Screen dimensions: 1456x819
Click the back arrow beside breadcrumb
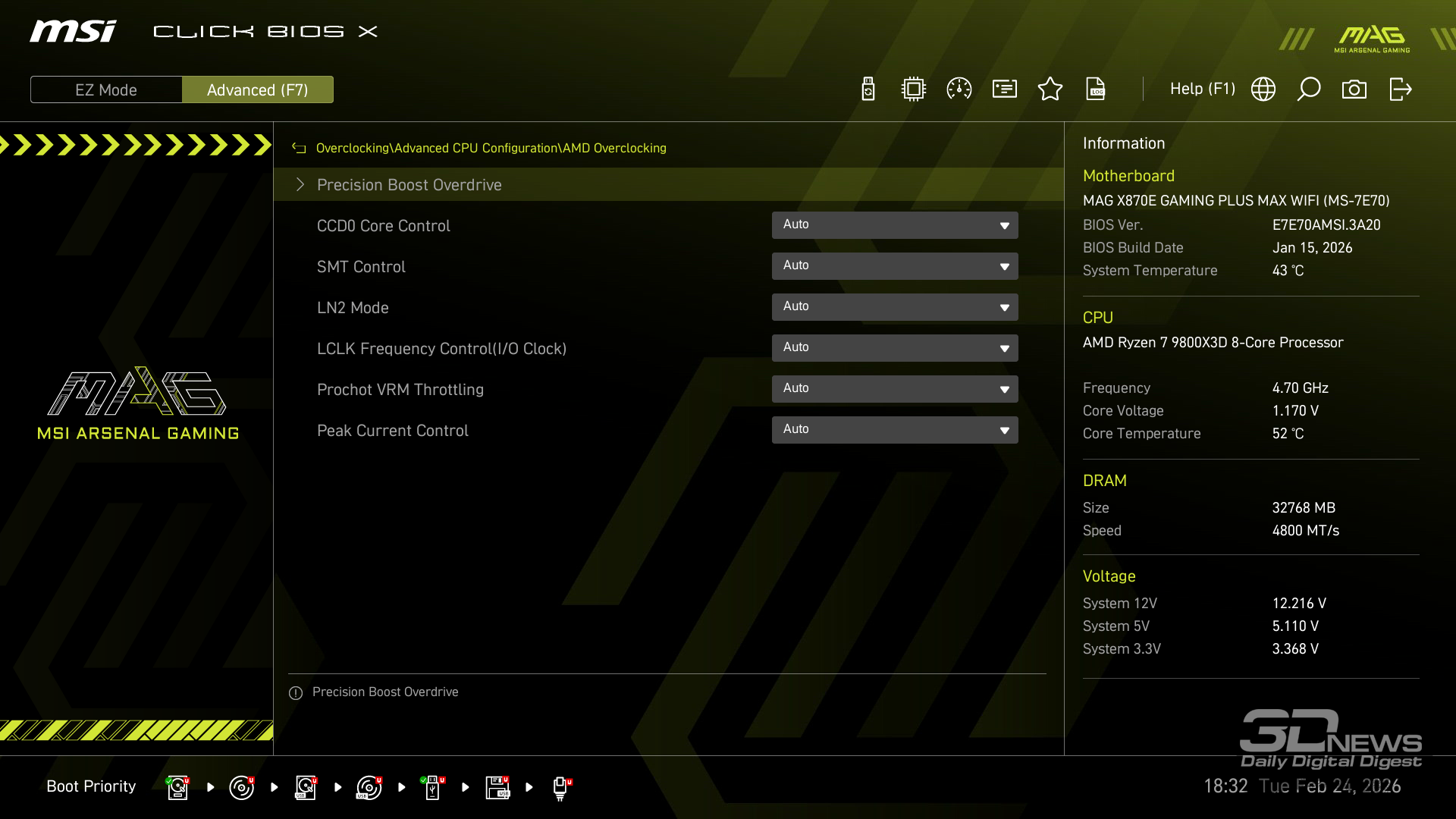click(x=299, y=149)
